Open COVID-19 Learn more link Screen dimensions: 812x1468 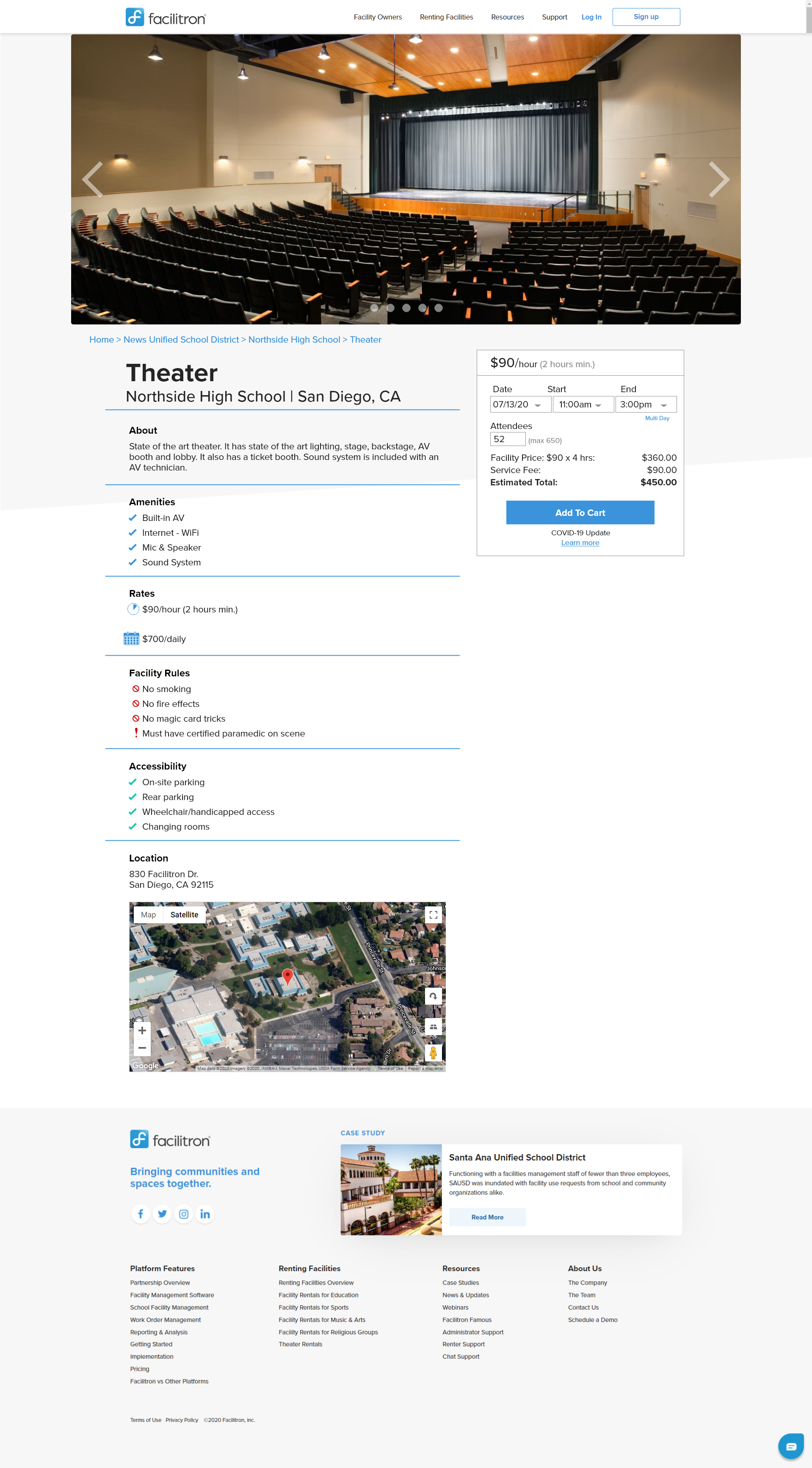pos(580,543)
